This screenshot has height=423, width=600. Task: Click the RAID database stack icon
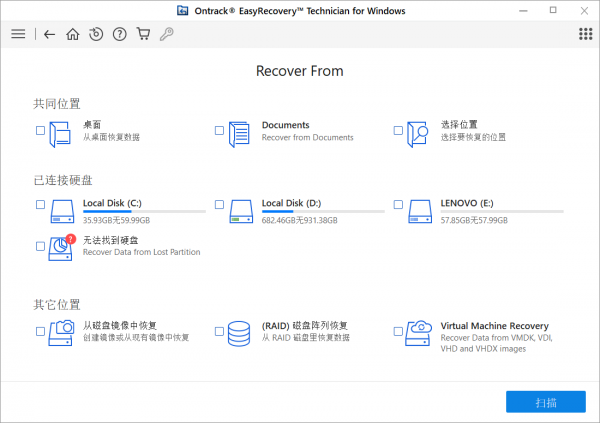pos(239,334)
